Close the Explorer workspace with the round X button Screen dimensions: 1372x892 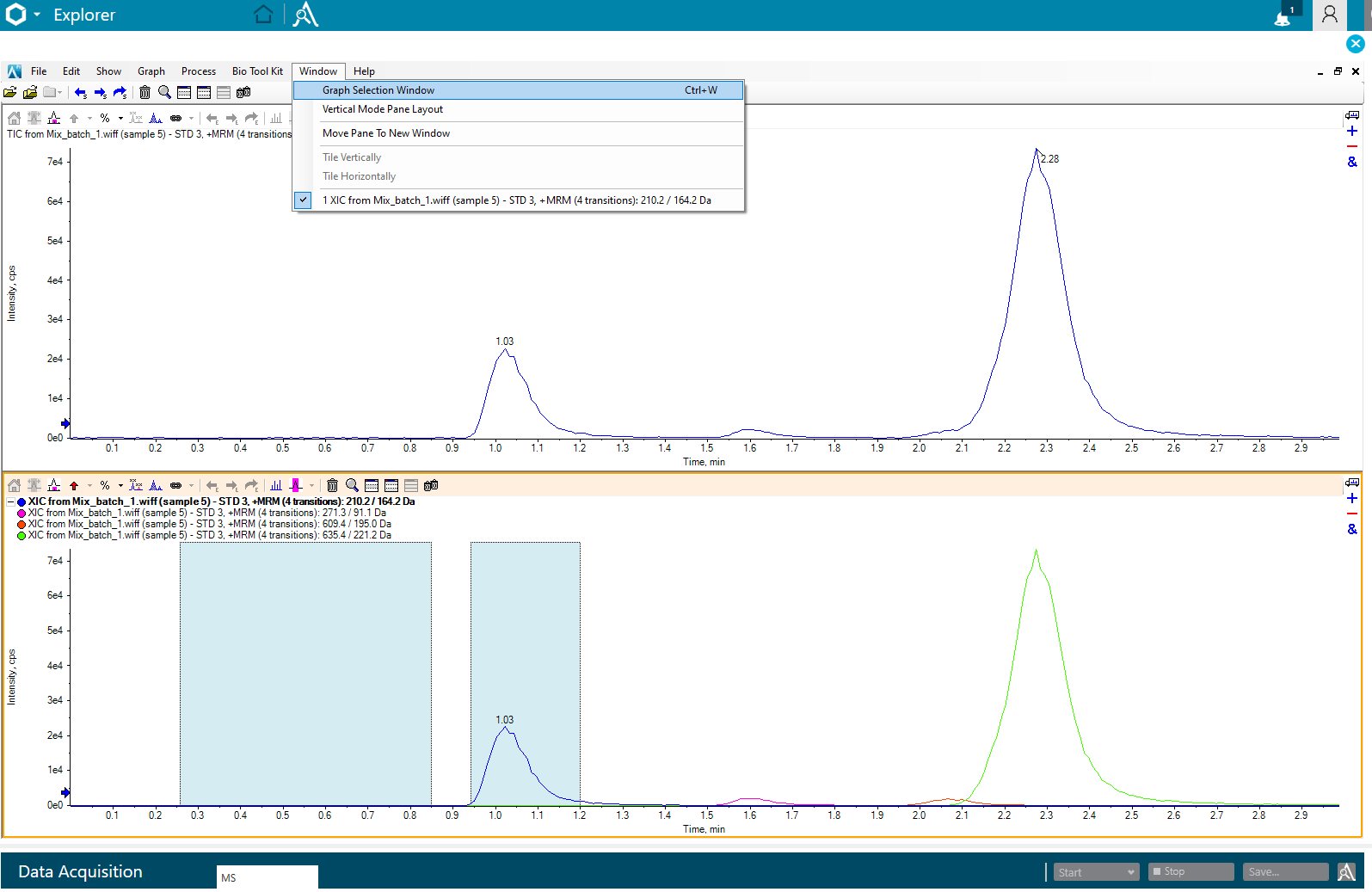pyautogui.click(x=1356, y=44)
